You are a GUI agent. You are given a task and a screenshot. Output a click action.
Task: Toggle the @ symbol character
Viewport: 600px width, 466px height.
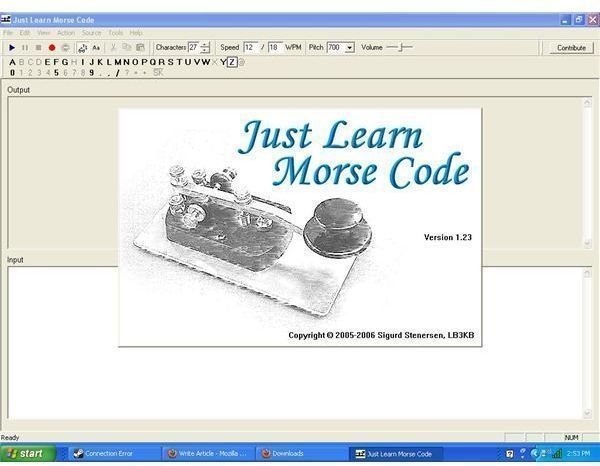[242, 62]
